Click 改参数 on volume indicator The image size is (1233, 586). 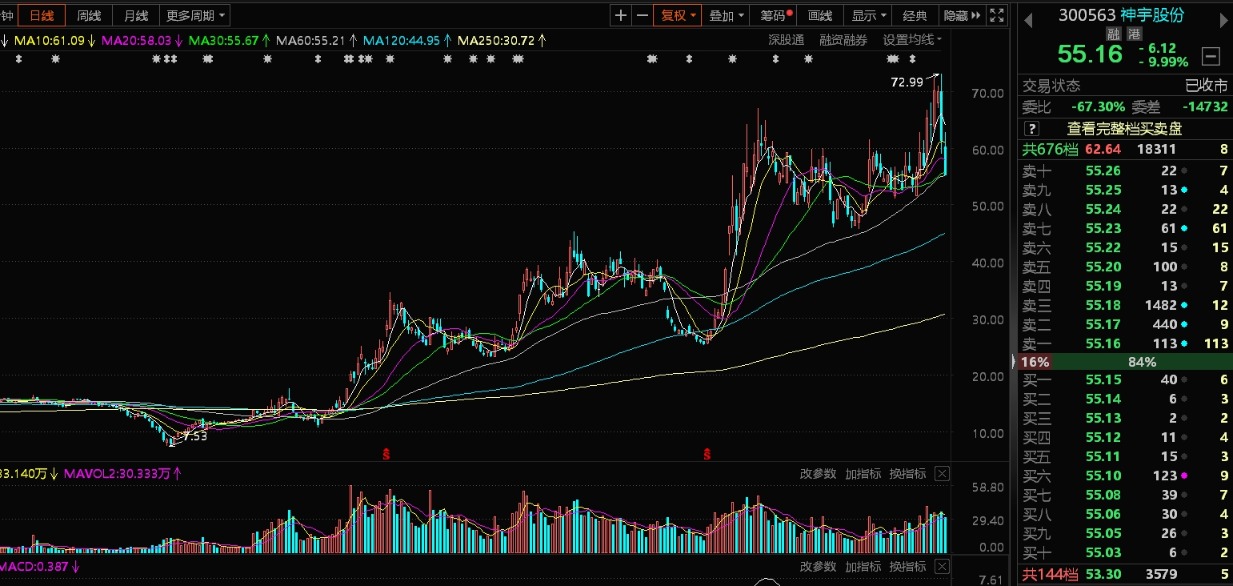pyautogui.click(x=818, y=473)
